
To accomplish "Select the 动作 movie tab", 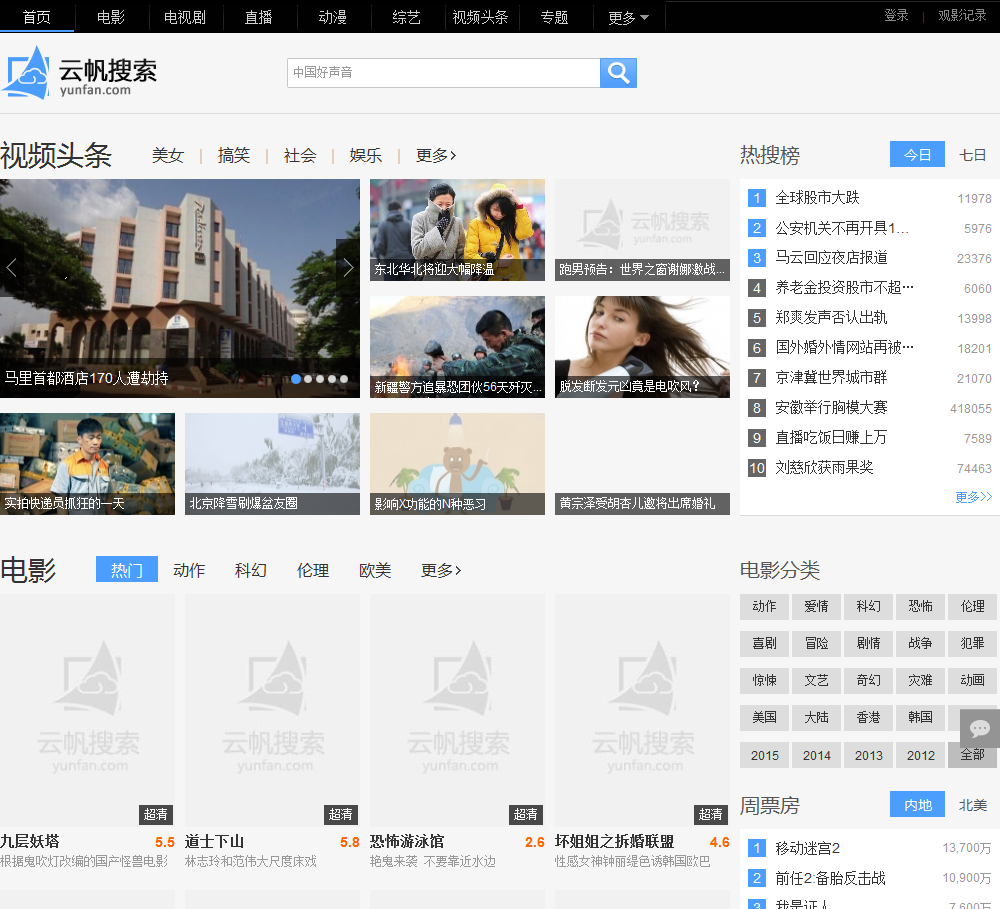I will click(189, 570).
